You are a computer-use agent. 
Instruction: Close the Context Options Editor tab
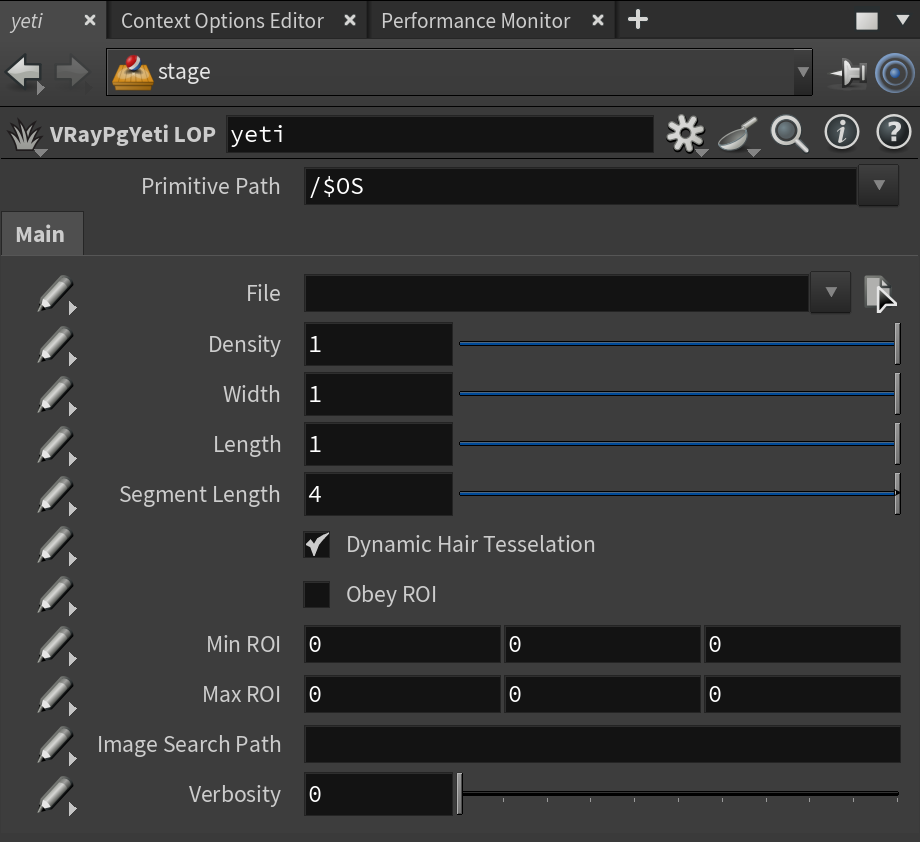click(350, 21)
